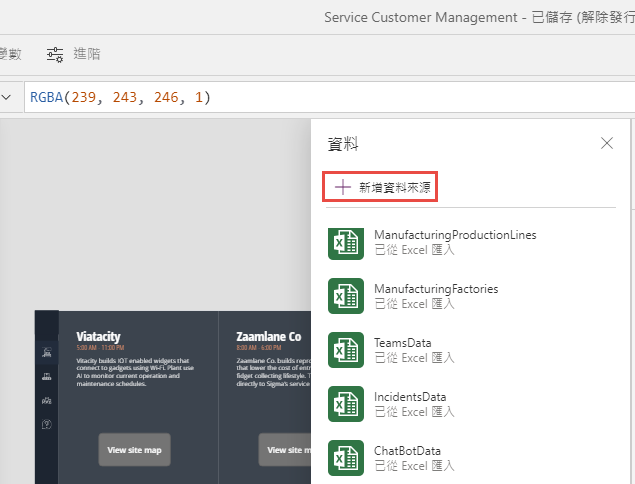Click the help question mark sidebar icon
This screenshot has height=484, width=635.
click(x=46, y=424)
